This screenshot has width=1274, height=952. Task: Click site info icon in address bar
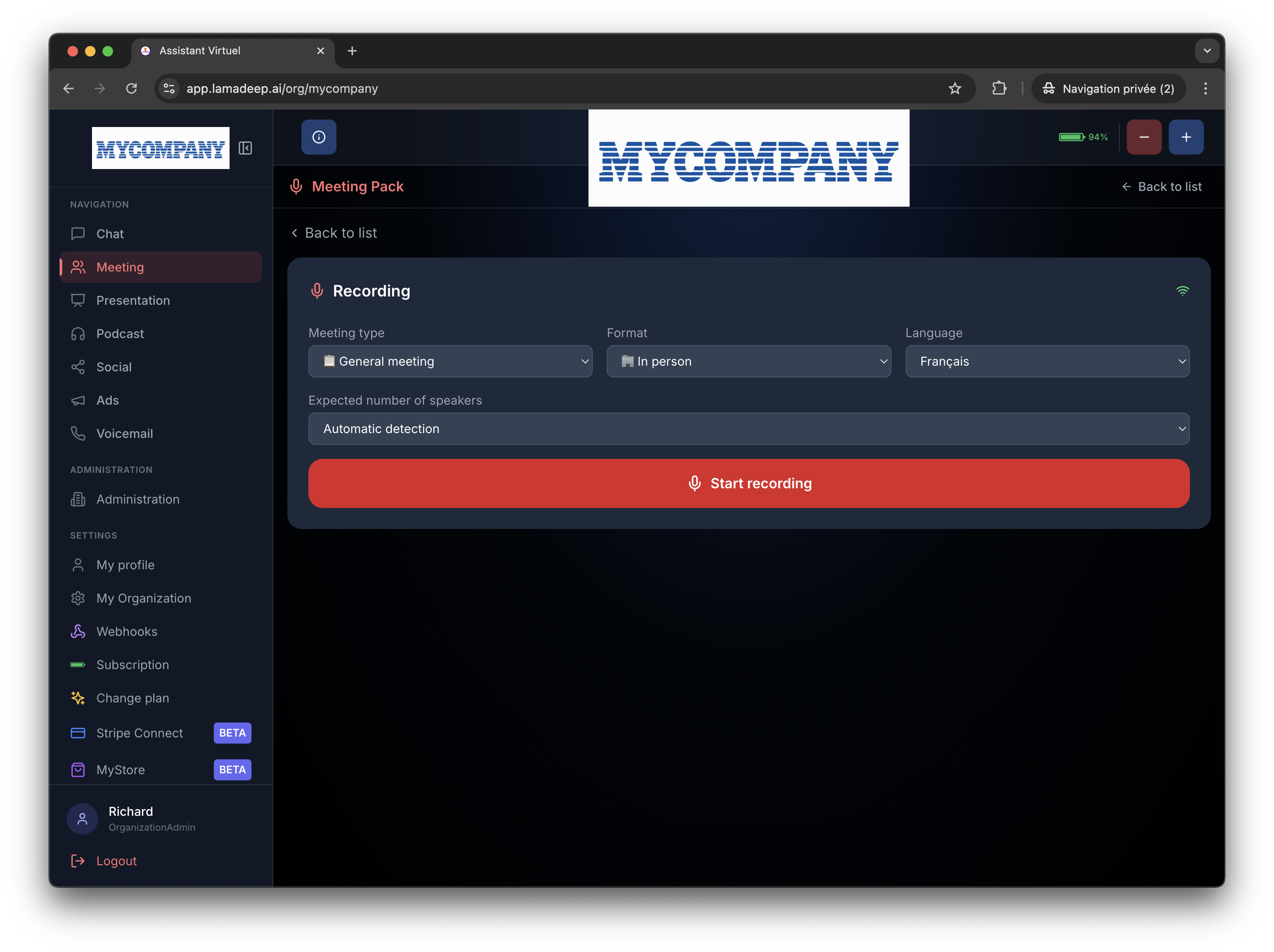coord(170,88)
